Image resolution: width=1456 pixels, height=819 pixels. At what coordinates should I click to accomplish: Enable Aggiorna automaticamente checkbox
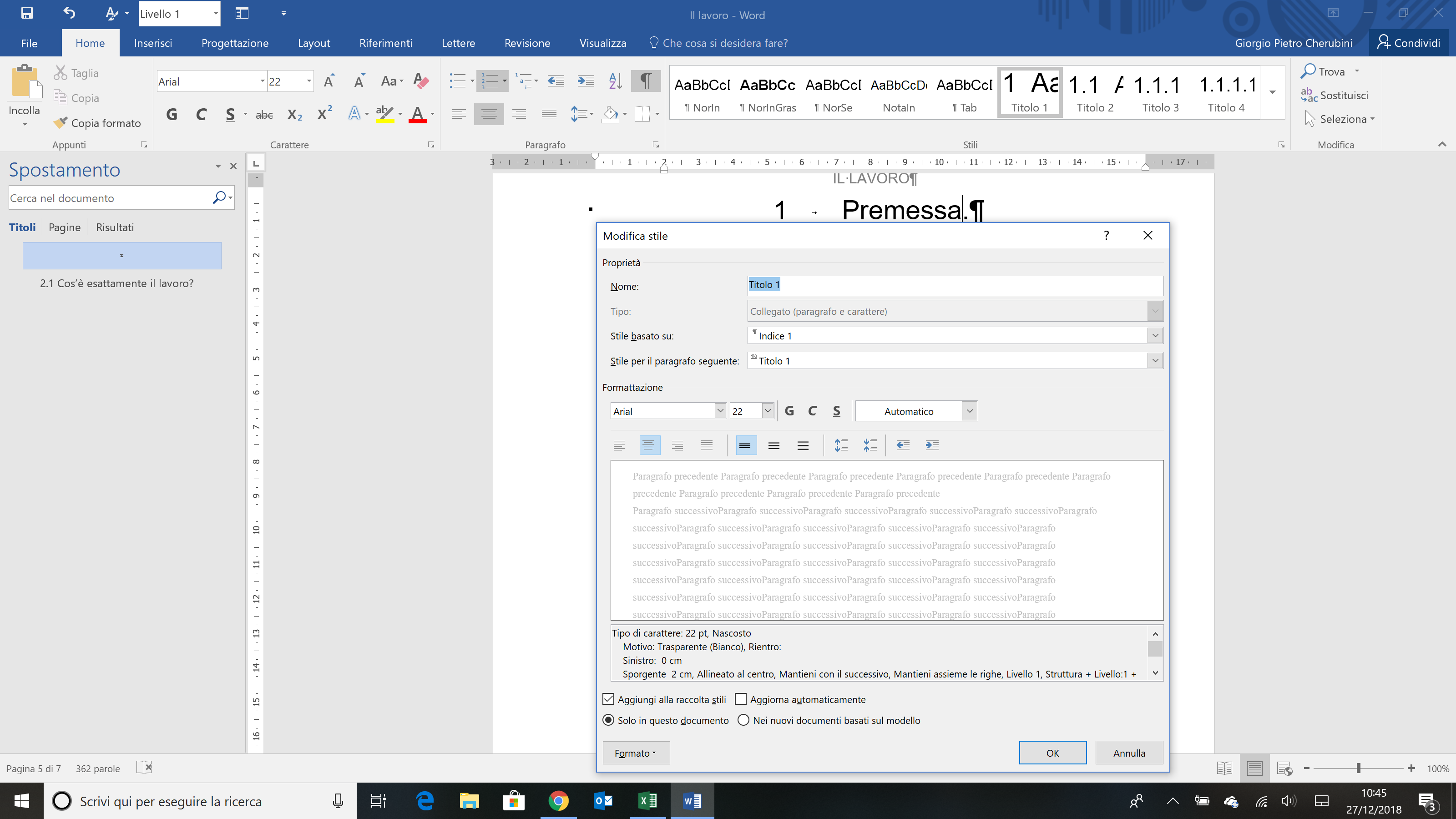click(x=740, y=699)
